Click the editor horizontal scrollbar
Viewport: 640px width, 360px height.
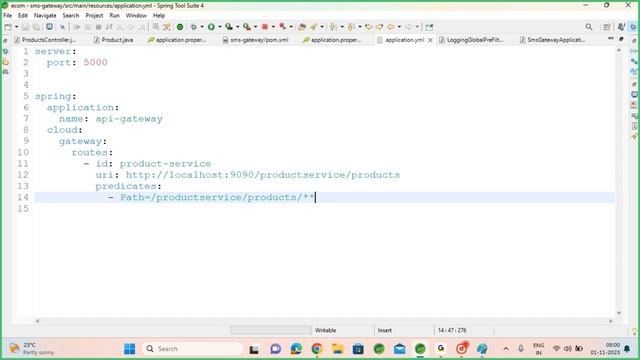[x=324, y=321]
